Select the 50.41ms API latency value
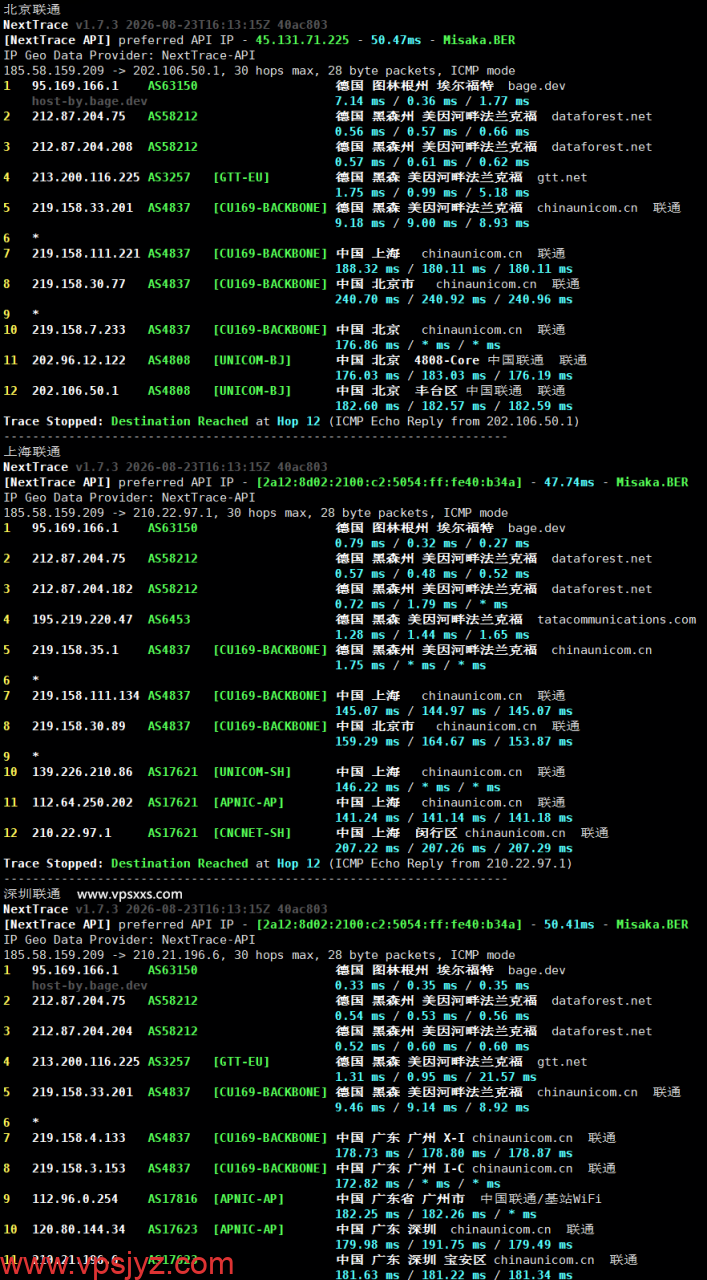Image resolution: width=707 pixels, height=1280 pixels. point(569,925)
